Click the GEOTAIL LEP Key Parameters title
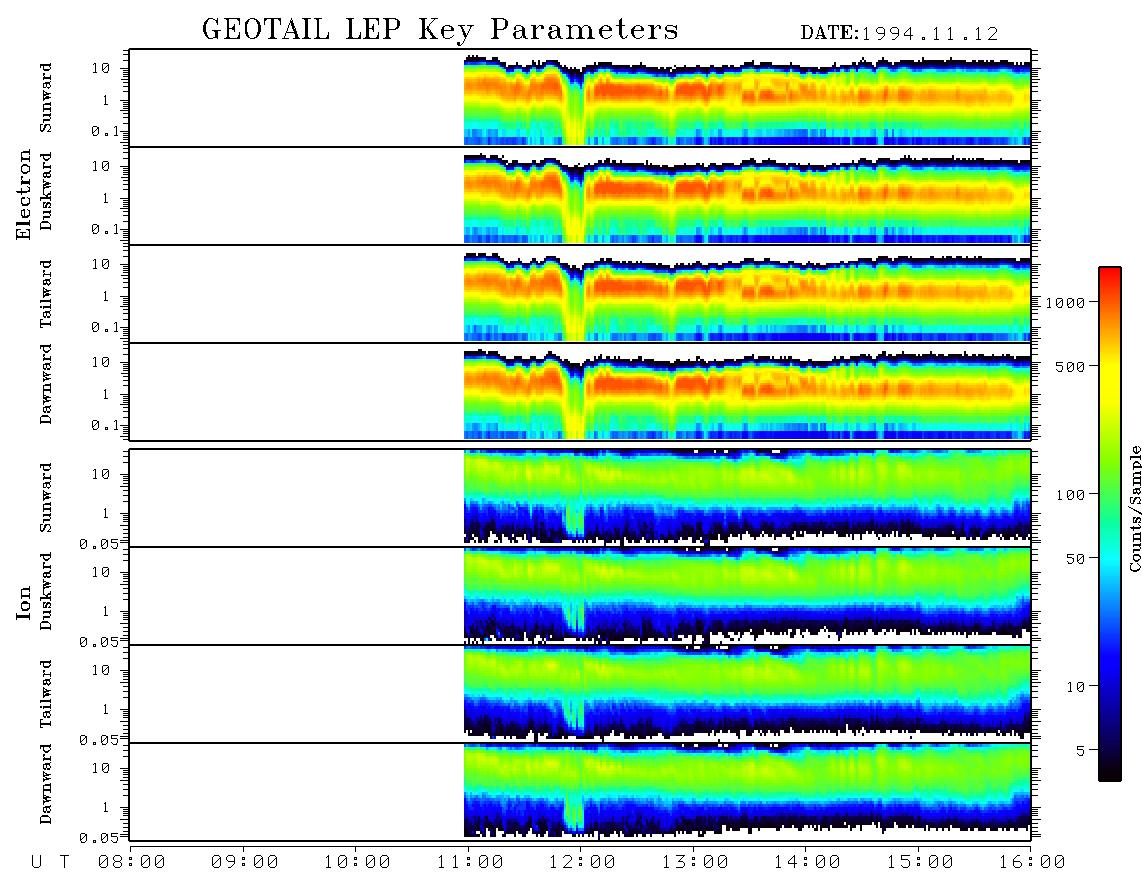 pyautogui.click(x=440, y=29)
